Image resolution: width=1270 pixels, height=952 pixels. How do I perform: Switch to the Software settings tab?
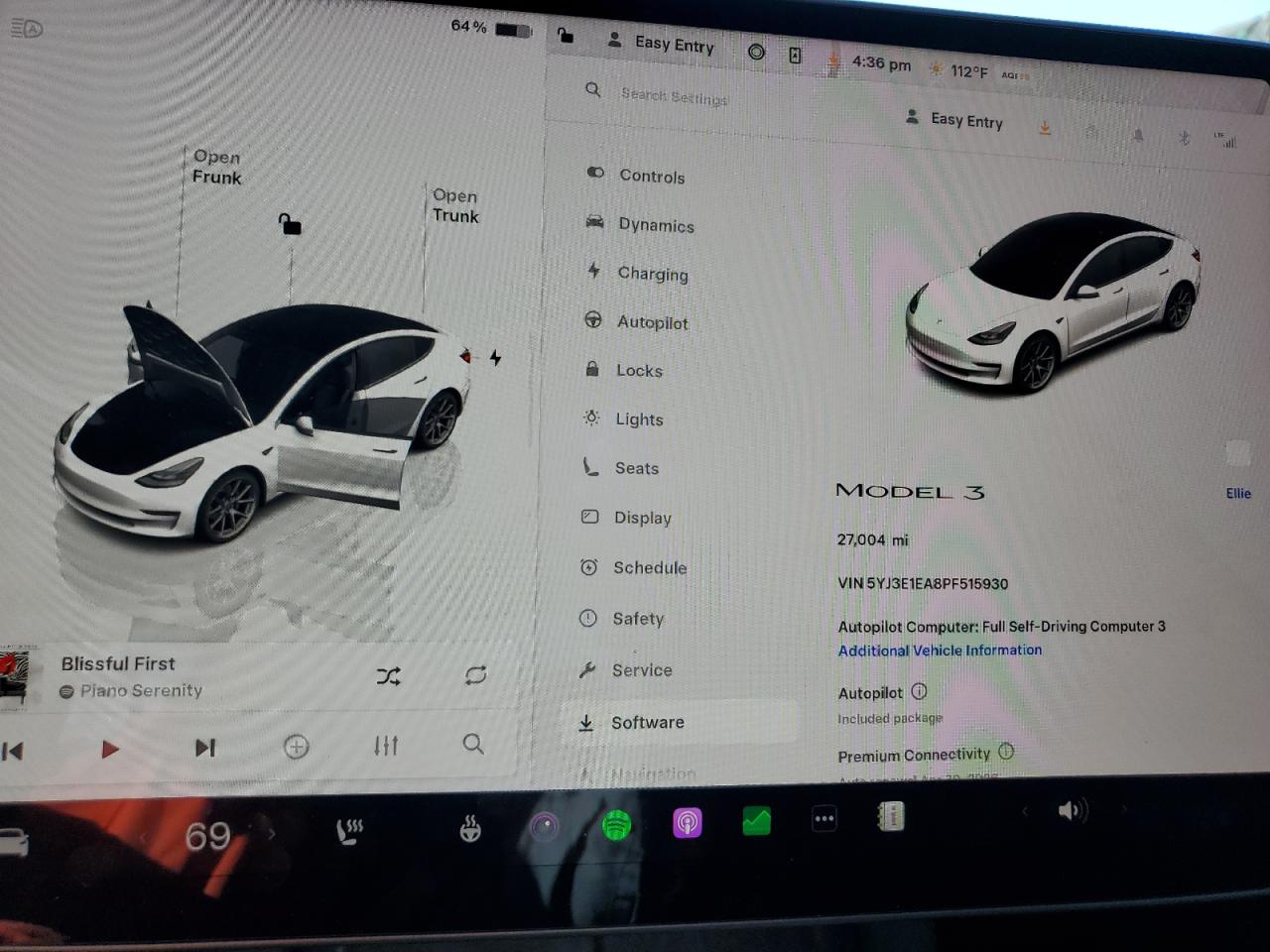647,722
